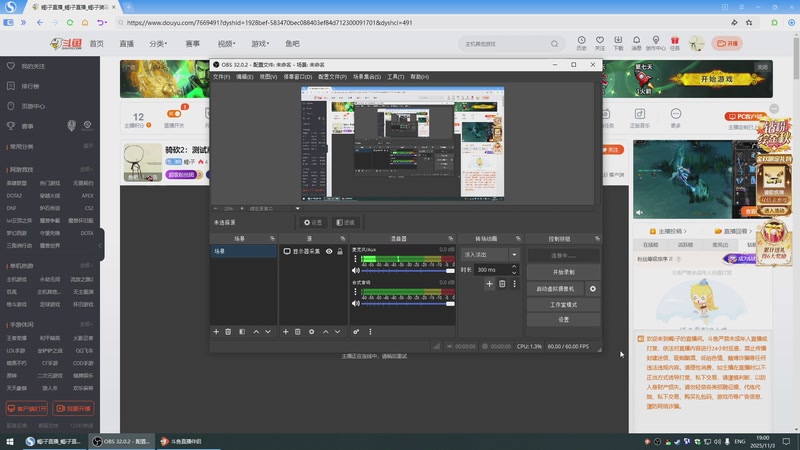800x450 pixels.
Task: Open OBS 视图(V) menu
Action: [268, 77]
